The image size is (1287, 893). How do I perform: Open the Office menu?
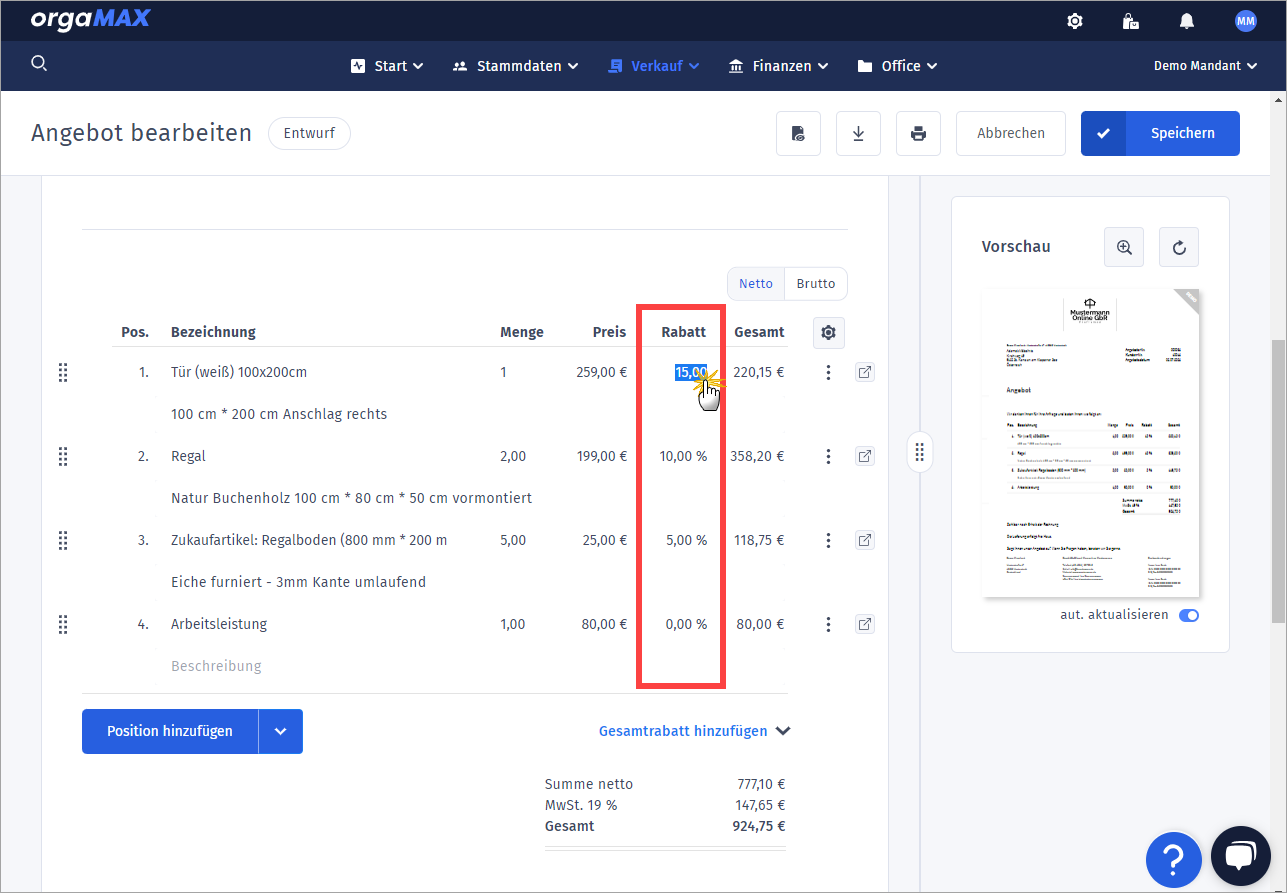coord(898,66)
